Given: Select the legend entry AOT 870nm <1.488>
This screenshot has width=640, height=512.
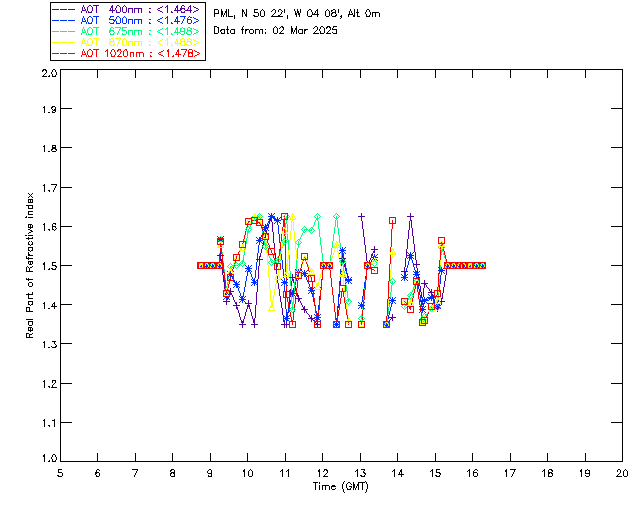Looking at the screenshot, I should click(126, 42).
